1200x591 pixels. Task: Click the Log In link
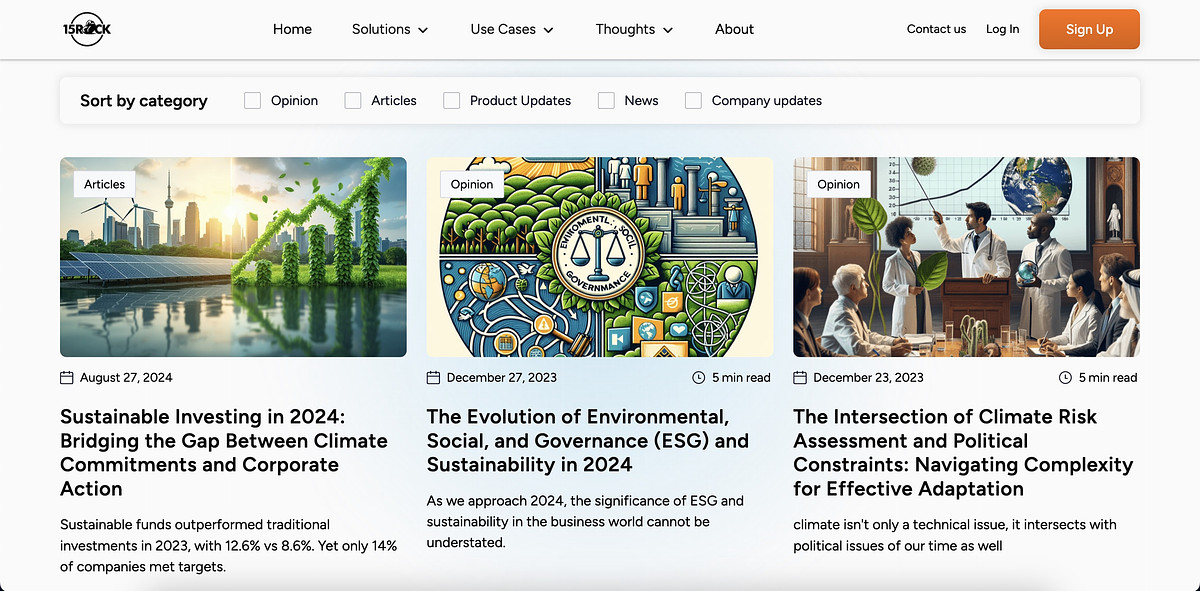coord(1002,29)
